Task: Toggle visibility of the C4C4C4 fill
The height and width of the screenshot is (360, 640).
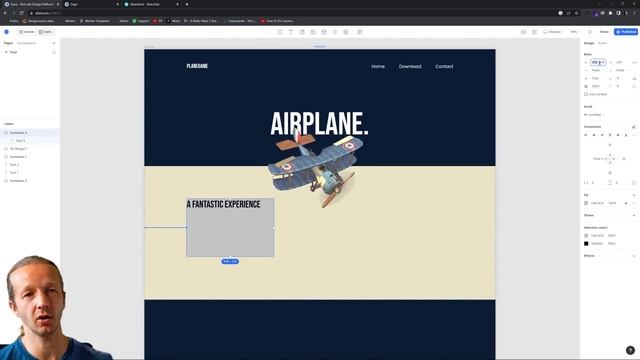Action: click(x=626, y=203)
